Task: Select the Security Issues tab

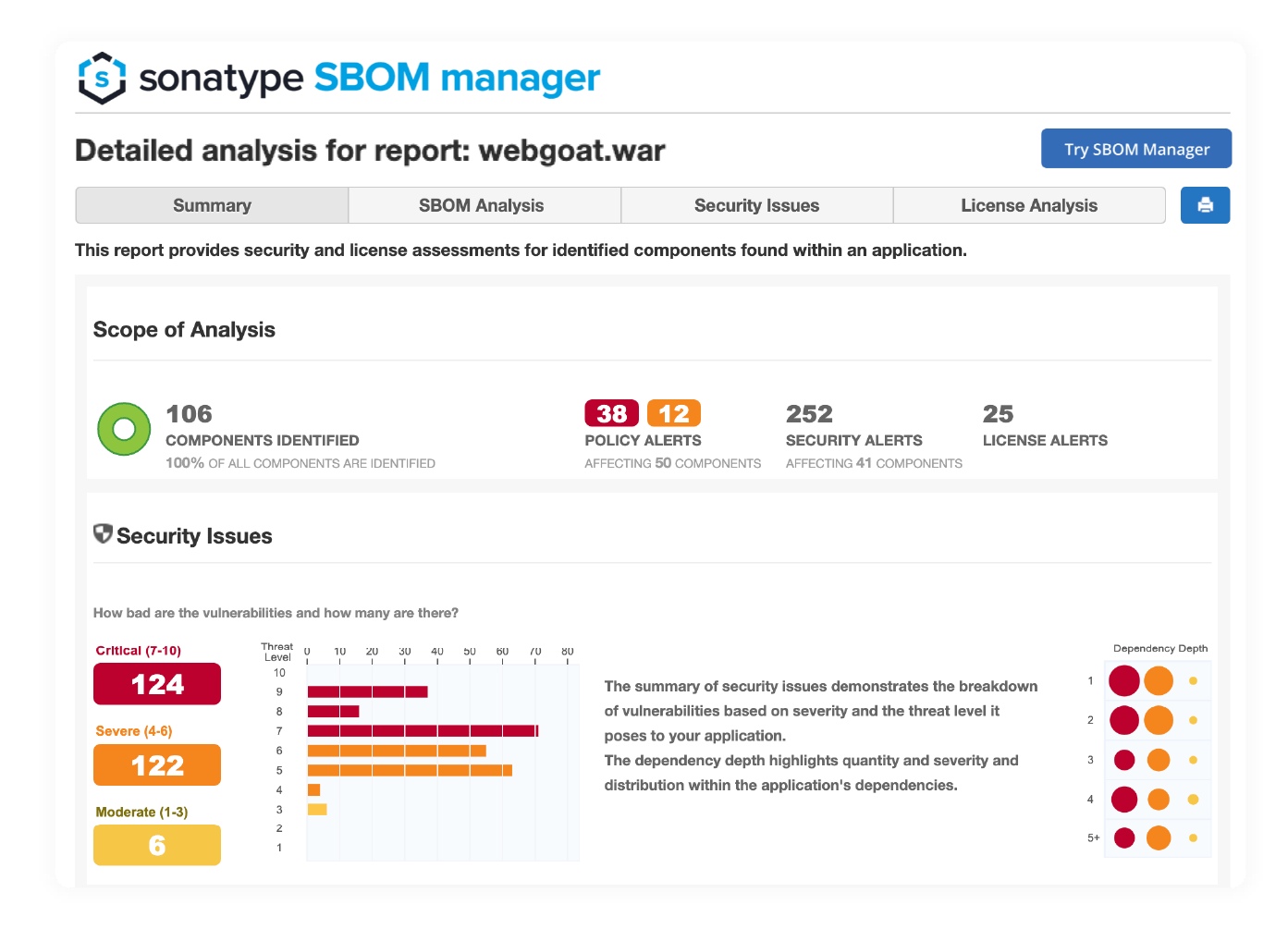Action: pyautogui.click(x=756, y=205)
